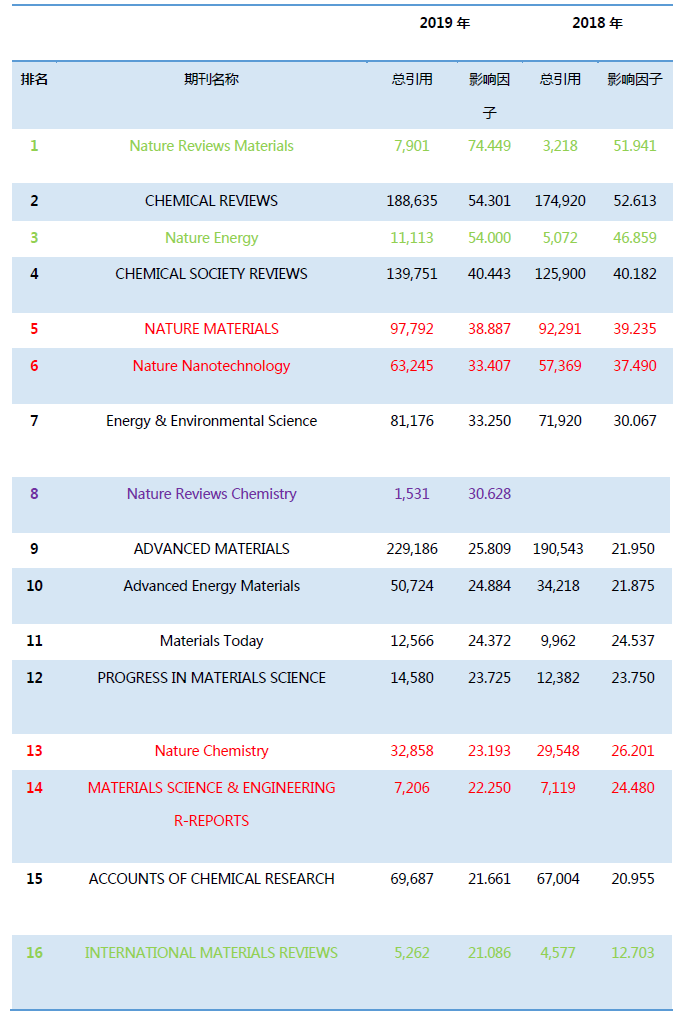Click the value 190,543

click(557, 549)
